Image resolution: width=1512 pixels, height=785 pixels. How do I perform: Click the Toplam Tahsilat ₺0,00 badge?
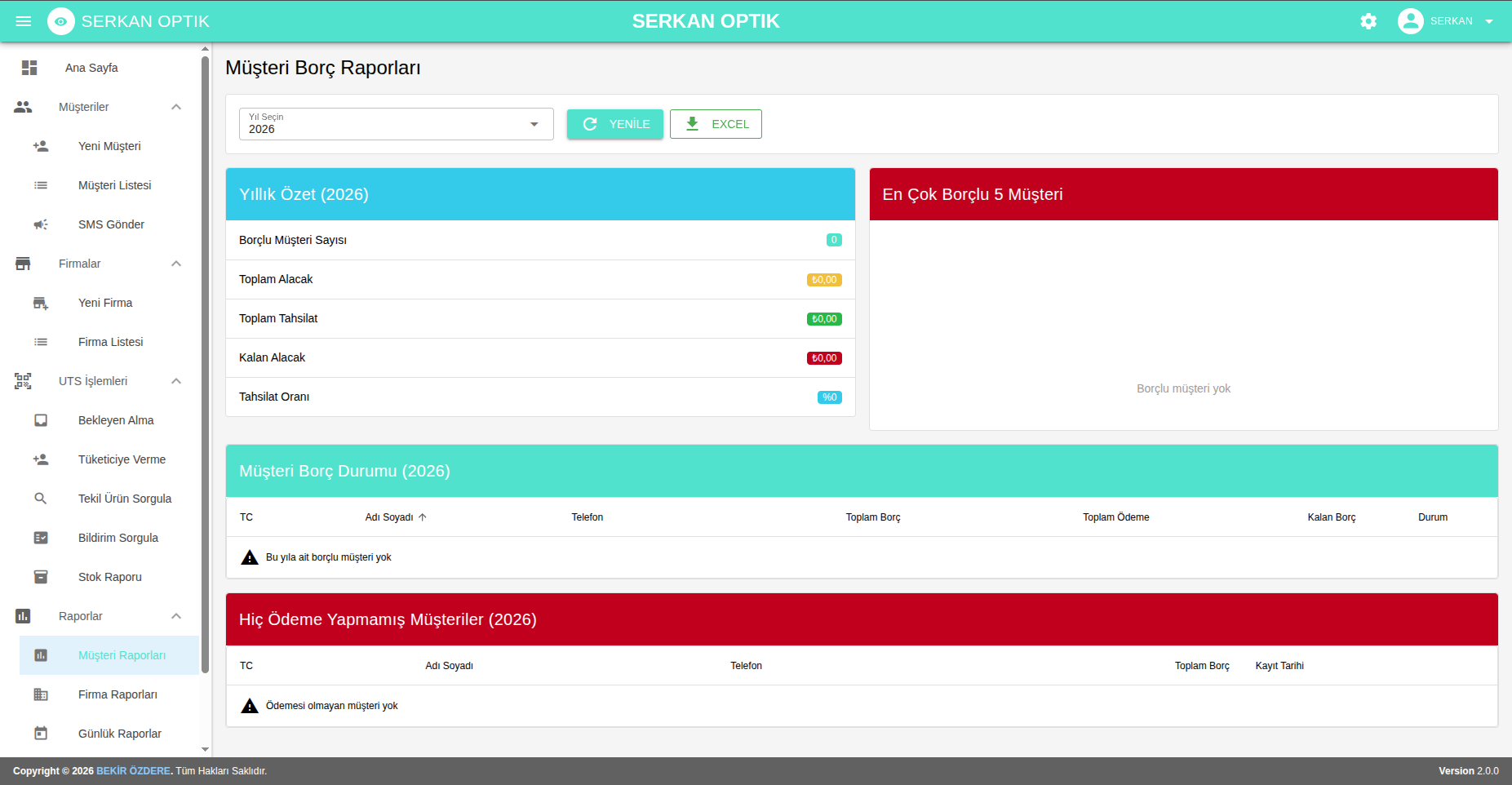(x=824, y=319)
